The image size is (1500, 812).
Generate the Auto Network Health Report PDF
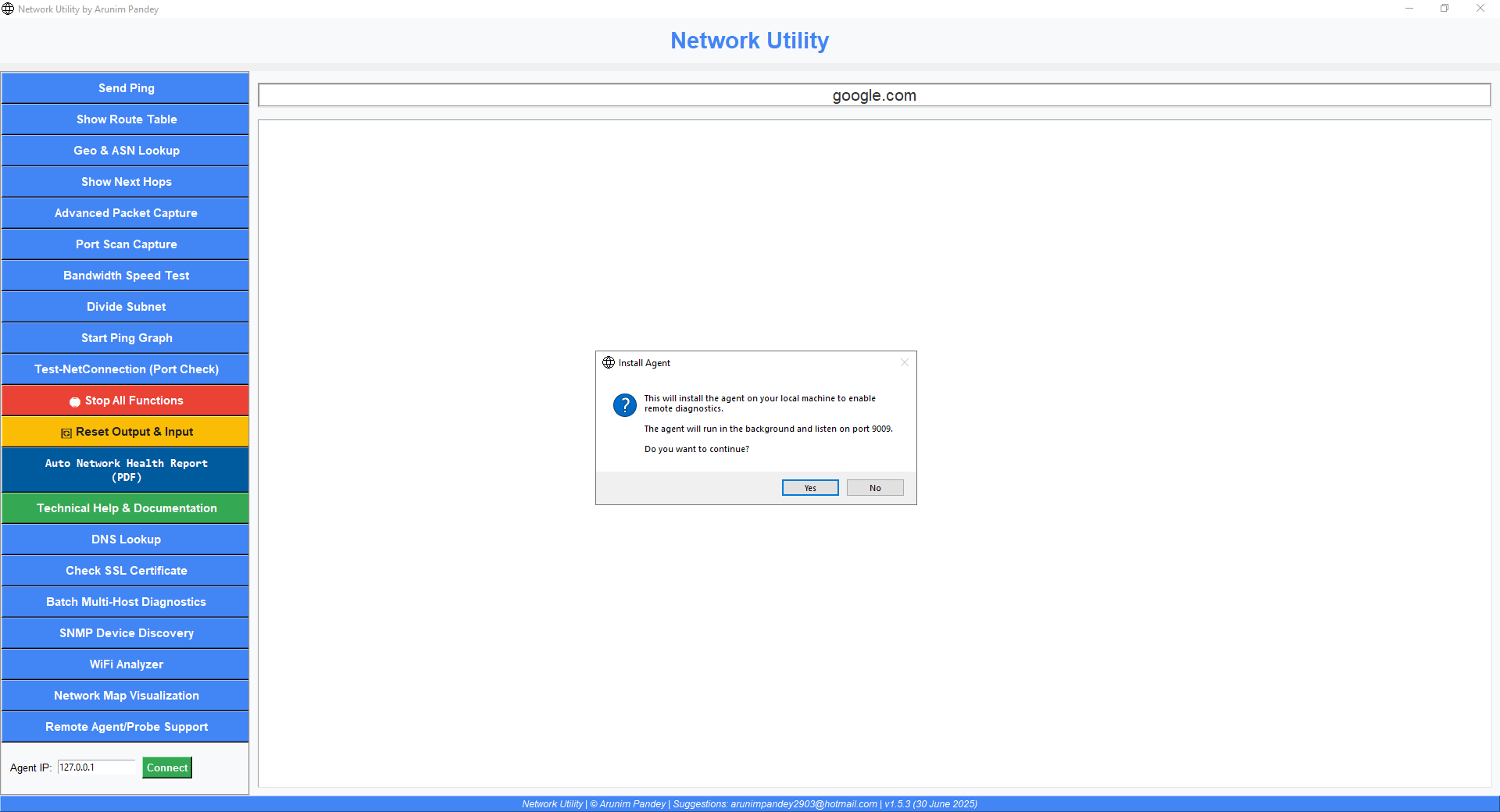click(125, 469)
